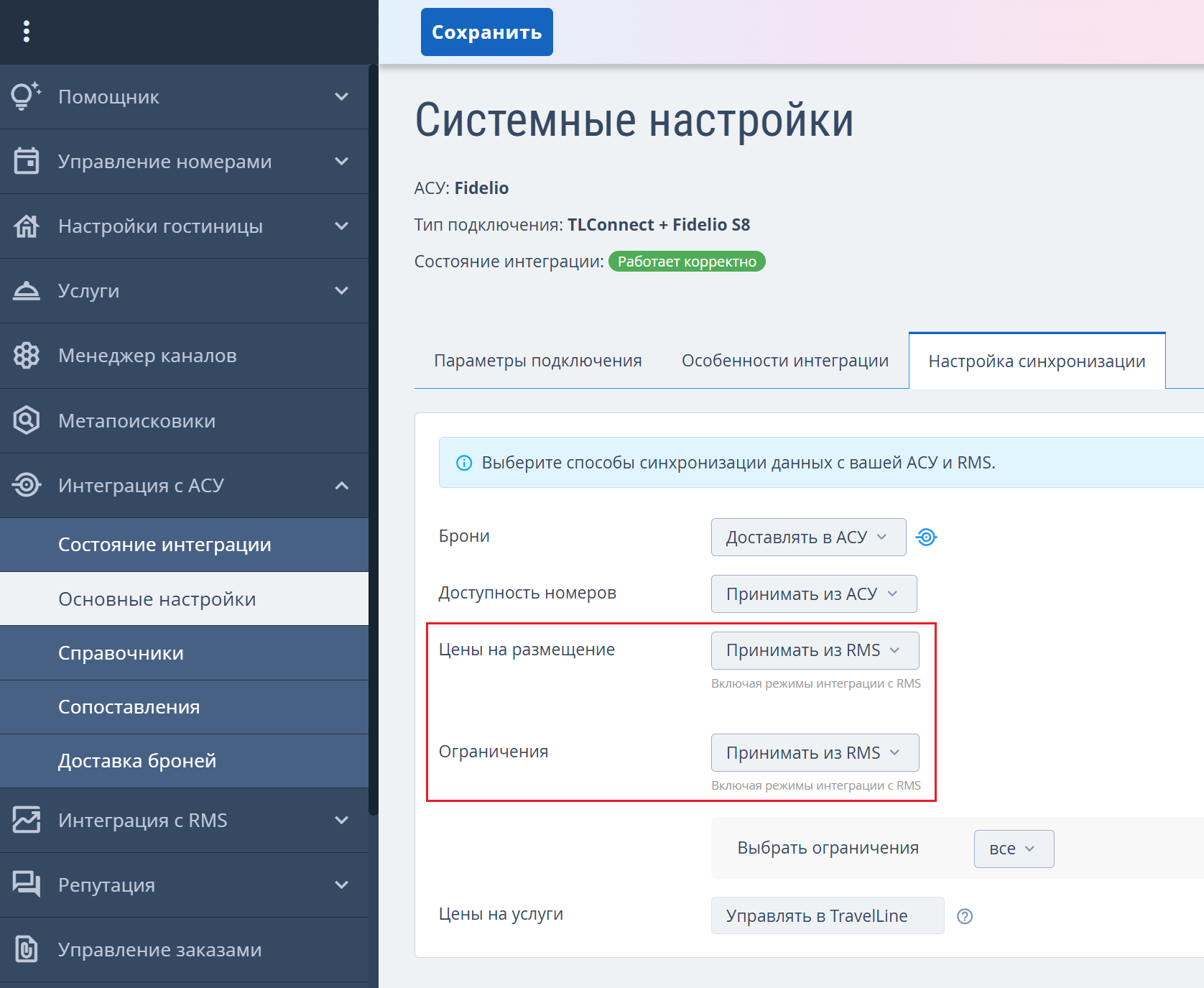Open the Ограничения 'Принимать из RMS' dropdown
Screen dimensions: 1204x988
(815, 752)
